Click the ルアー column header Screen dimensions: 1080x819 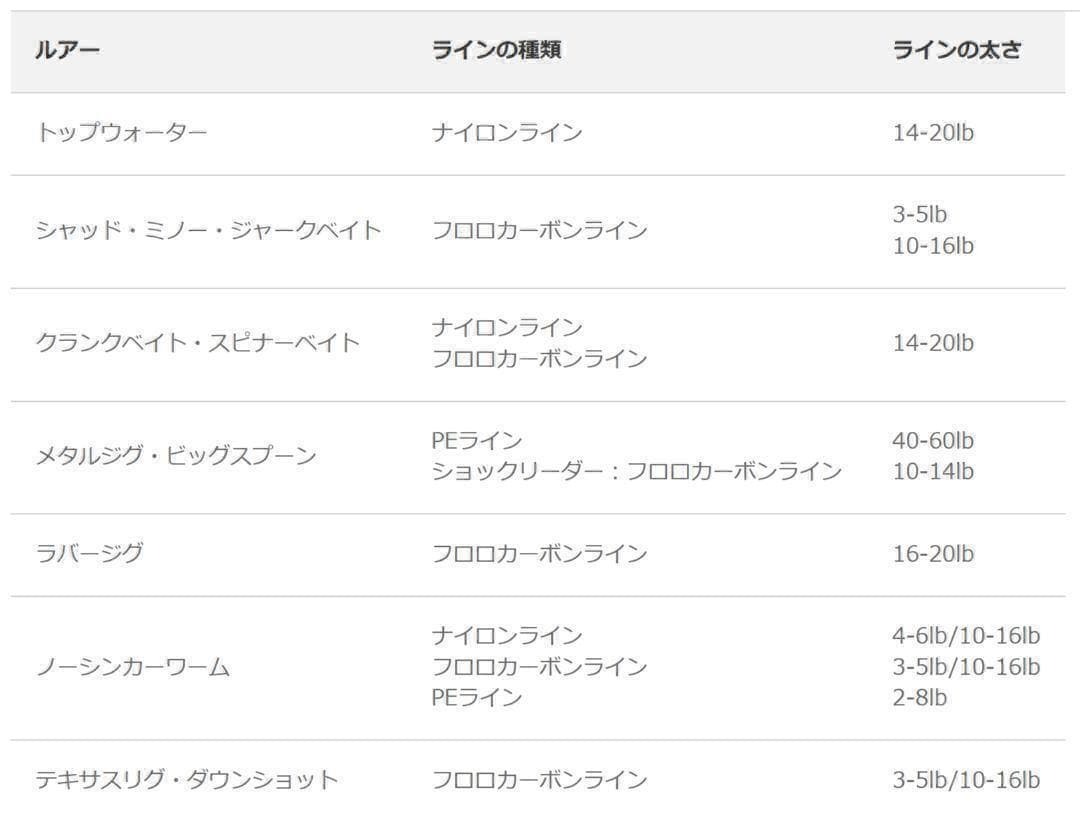[68, 51]
